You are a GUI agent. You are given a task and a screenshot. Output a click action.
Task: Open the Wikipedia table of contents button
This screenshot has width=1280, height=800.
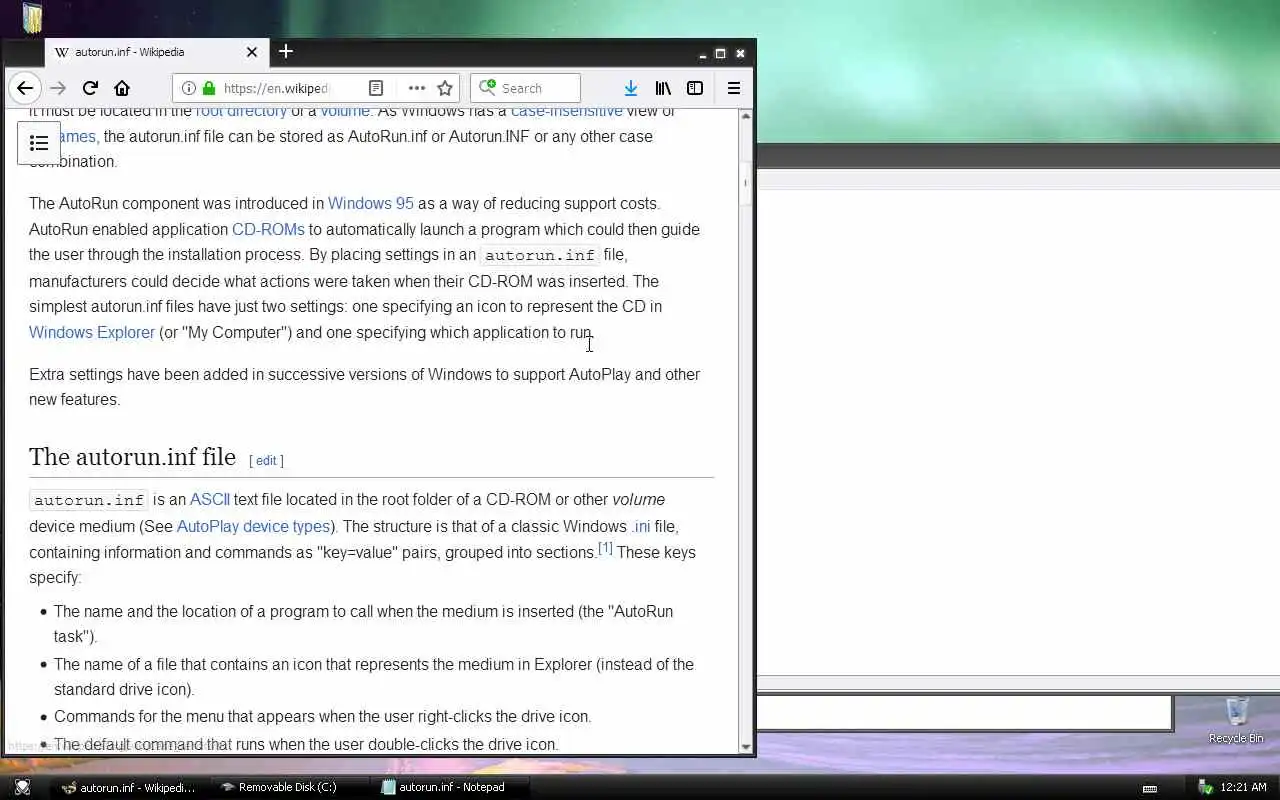39,143
